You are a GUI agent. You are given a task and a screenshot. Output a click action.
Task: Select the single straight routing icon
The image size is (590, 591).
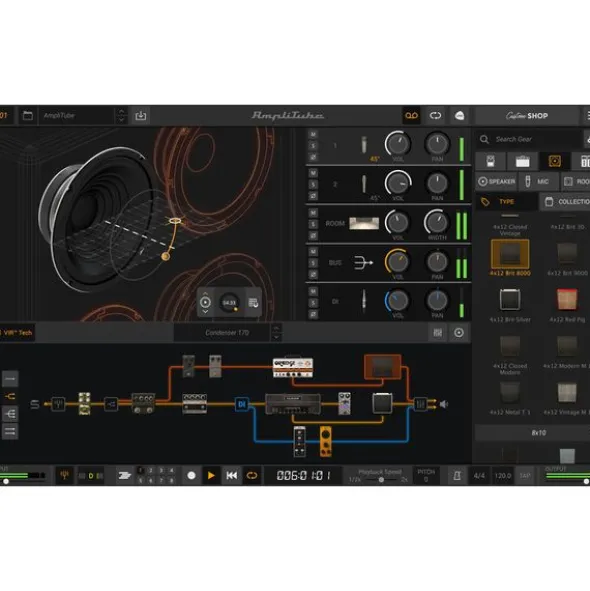coord(10,379)
